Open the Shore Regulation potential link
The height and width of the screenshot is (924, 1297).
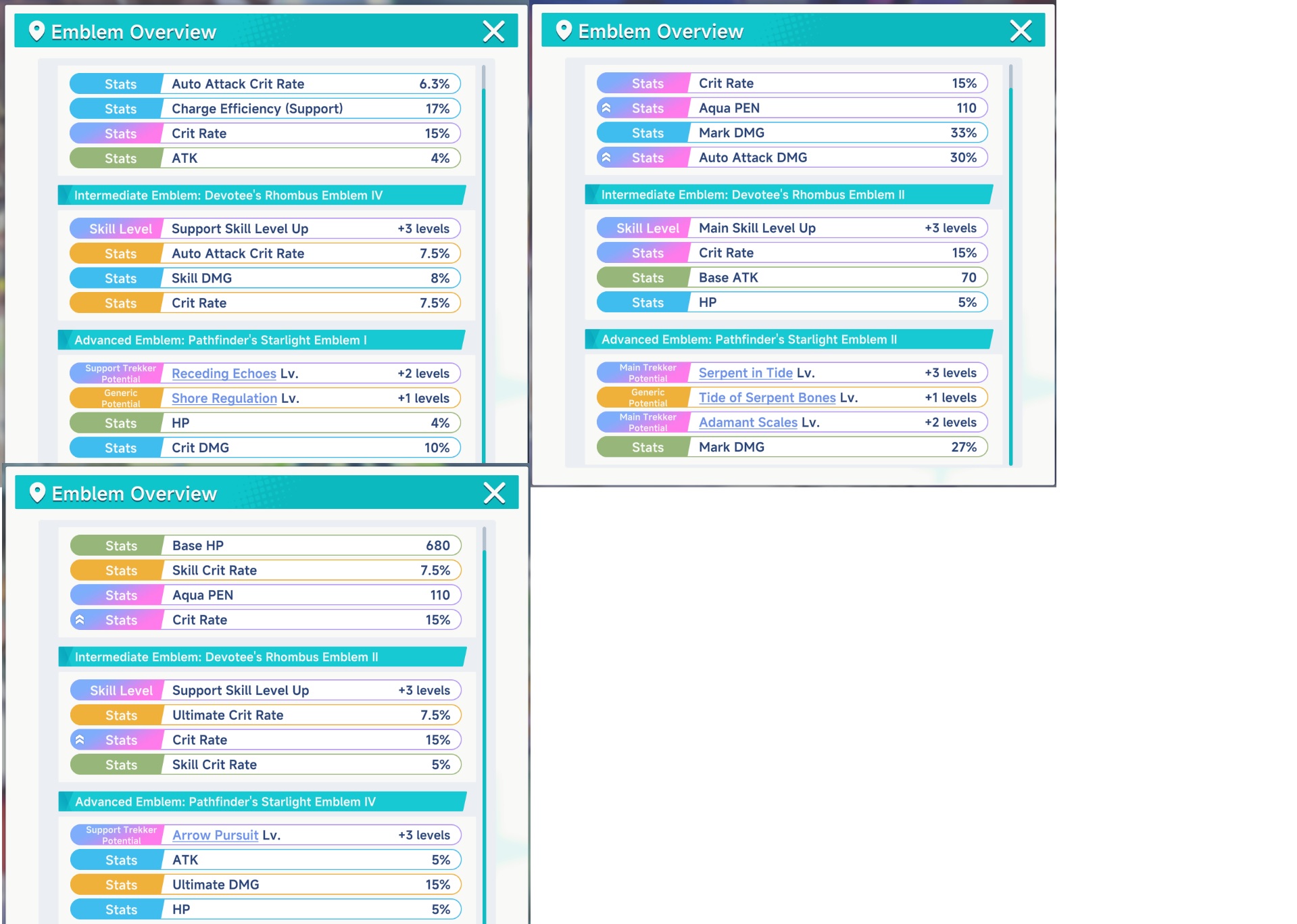pos(224,399)
